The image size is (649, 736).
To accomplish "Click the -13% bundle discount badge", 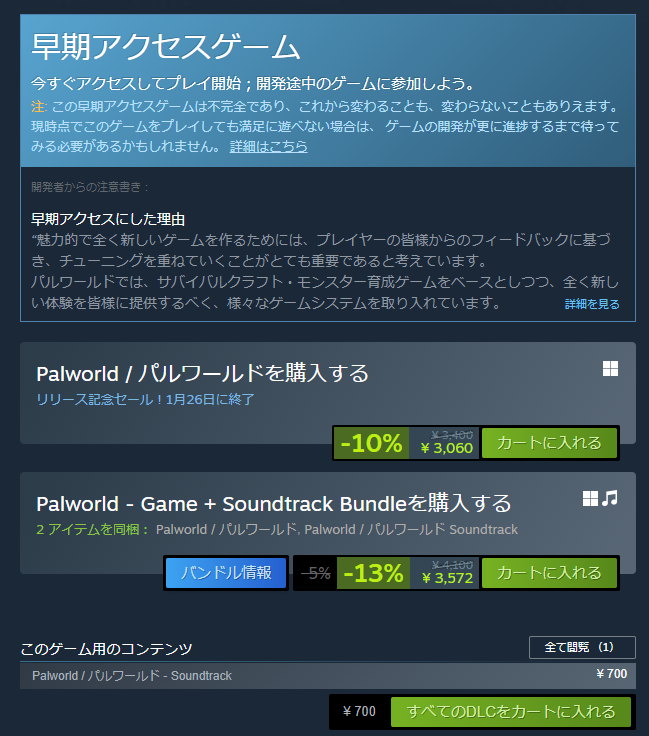I will (x=373, y=573).
